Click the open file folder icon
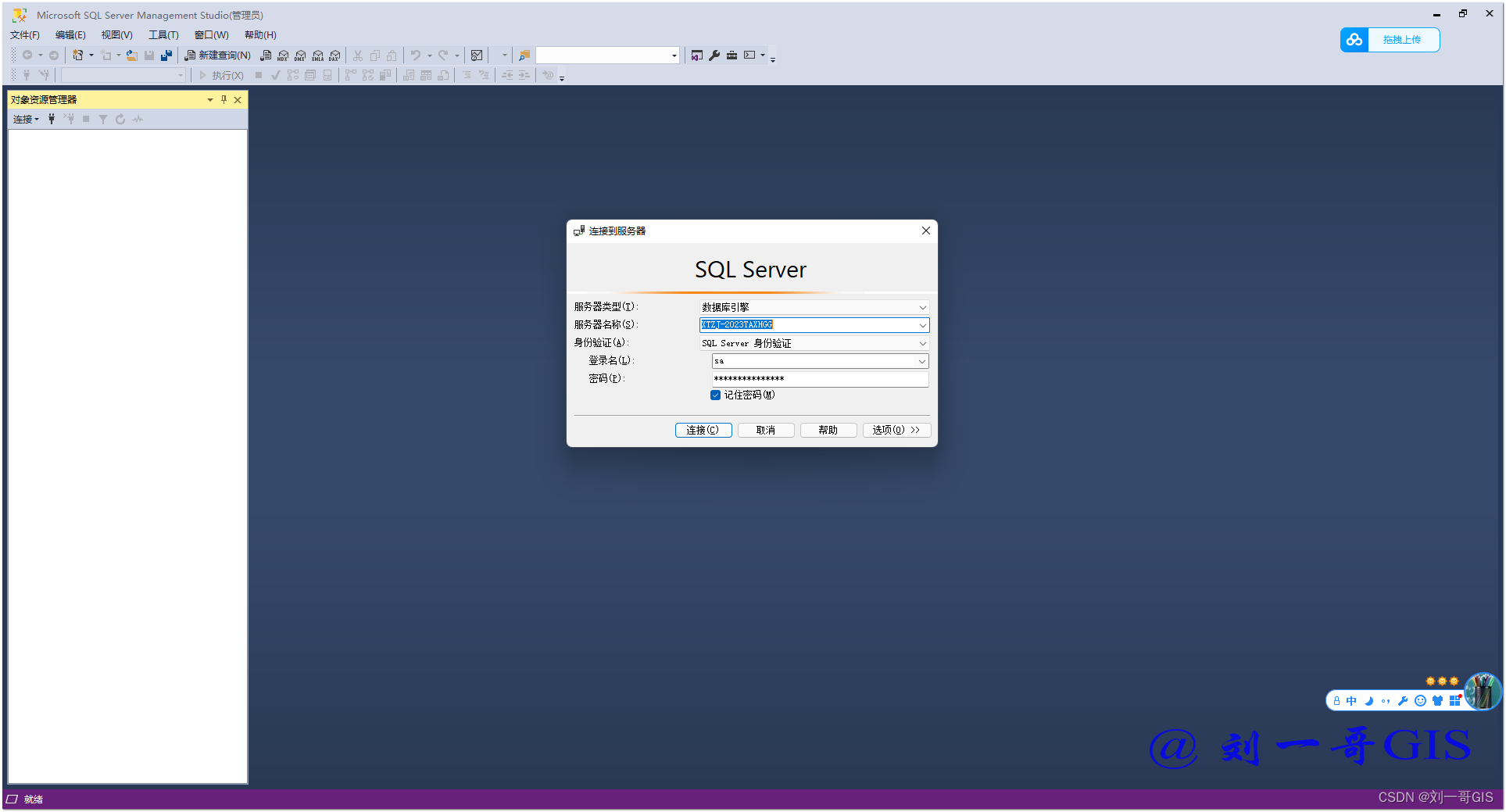 tap(132, 55)
